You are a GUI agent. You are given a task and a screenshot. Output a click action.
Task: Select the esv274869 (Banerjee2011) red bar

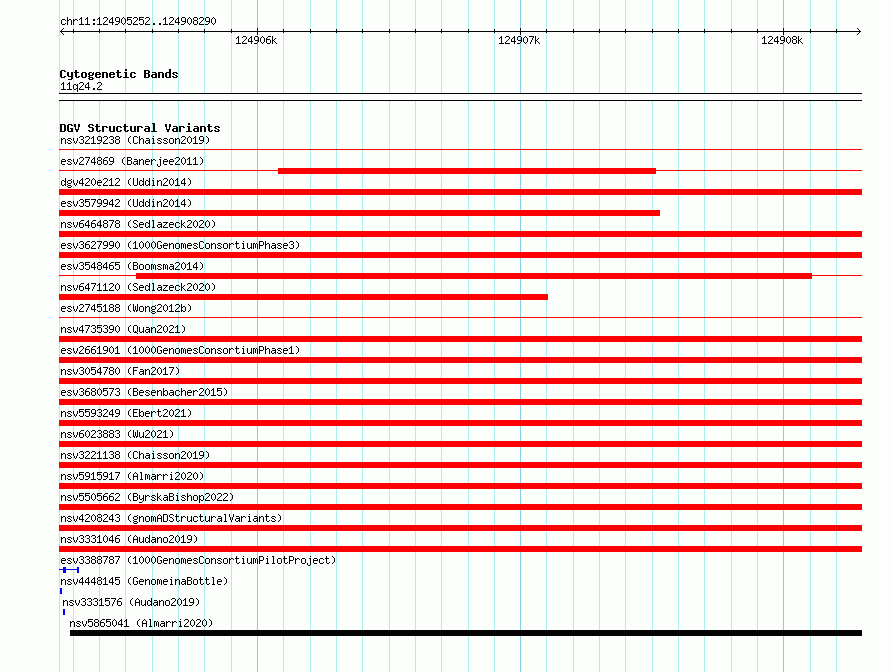click(x=467, y=171)
